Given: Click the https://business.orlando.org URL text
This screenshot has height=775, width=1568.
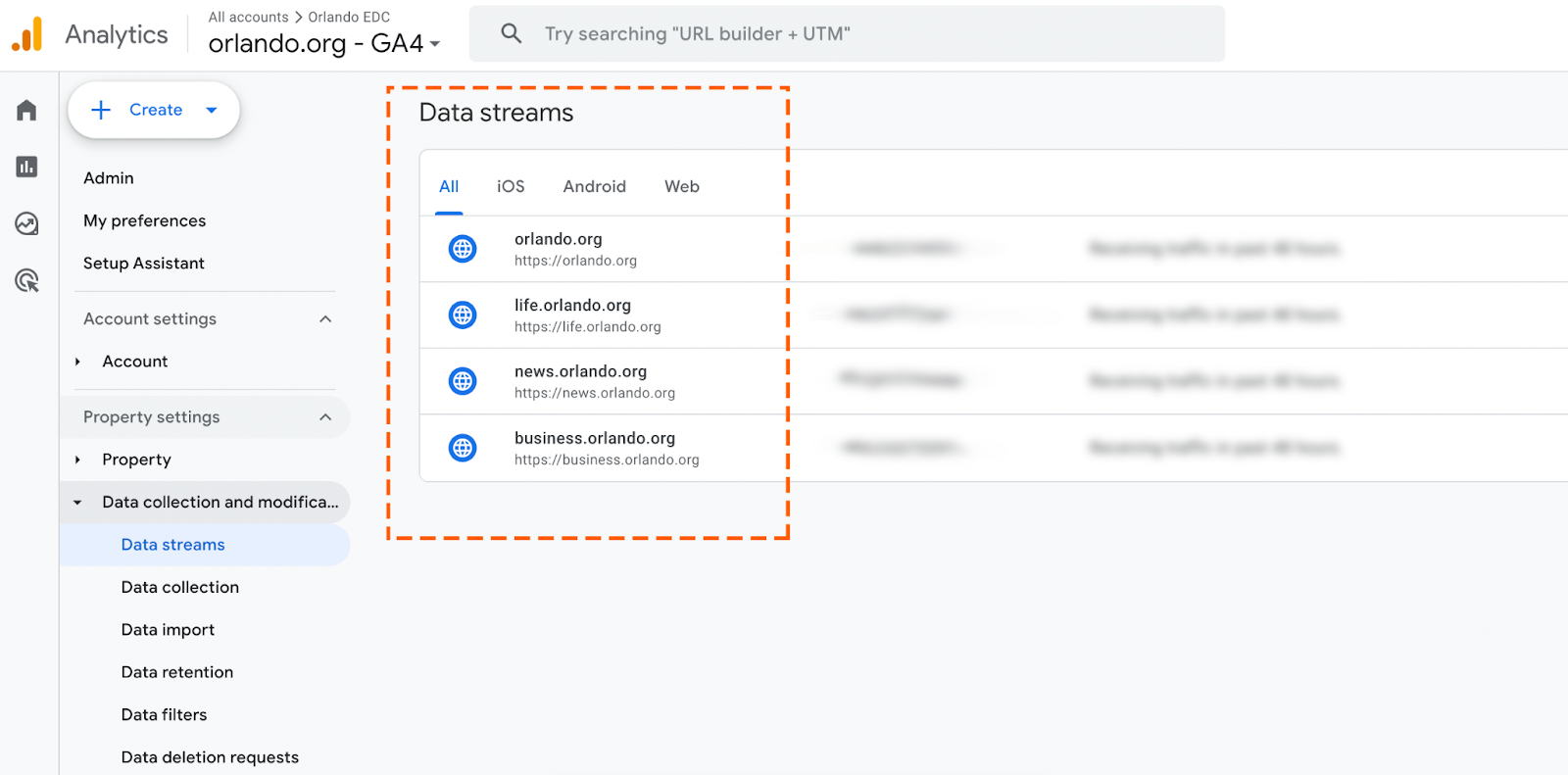Looking at the screenshot, I should [607, 460].
